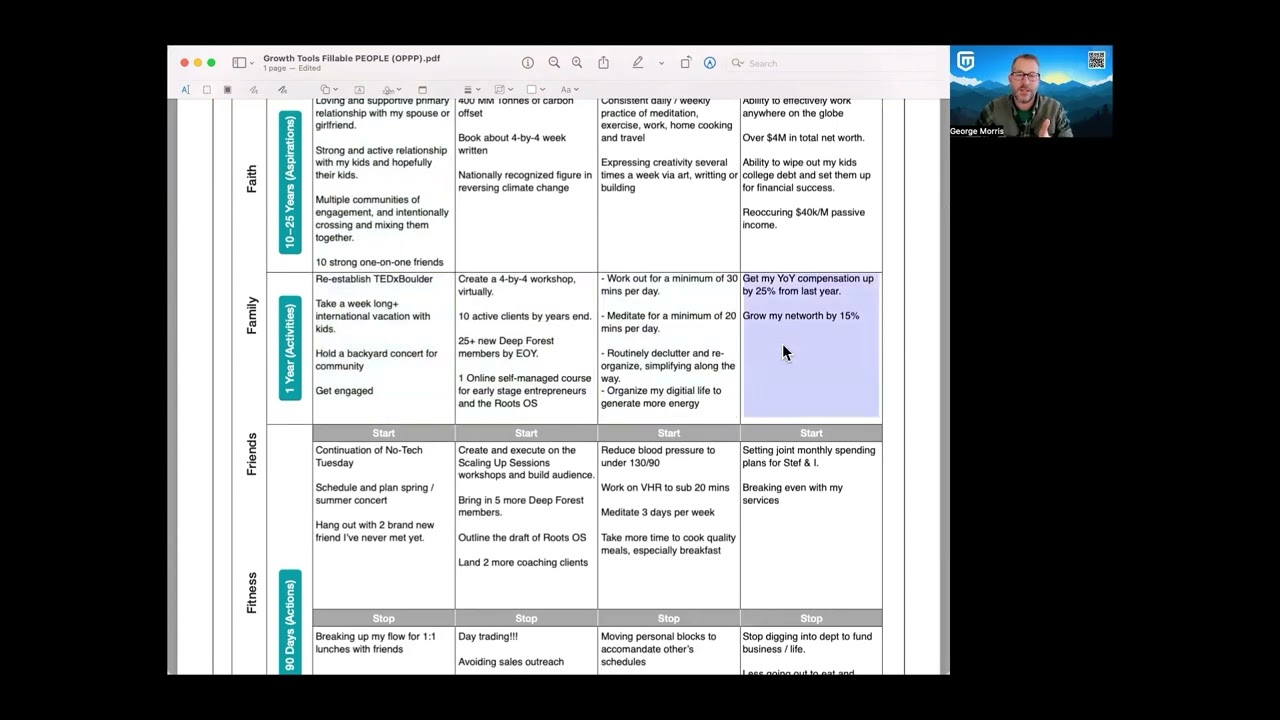Click 'Outline the draft of Roots OS'

tap(522, 537)
